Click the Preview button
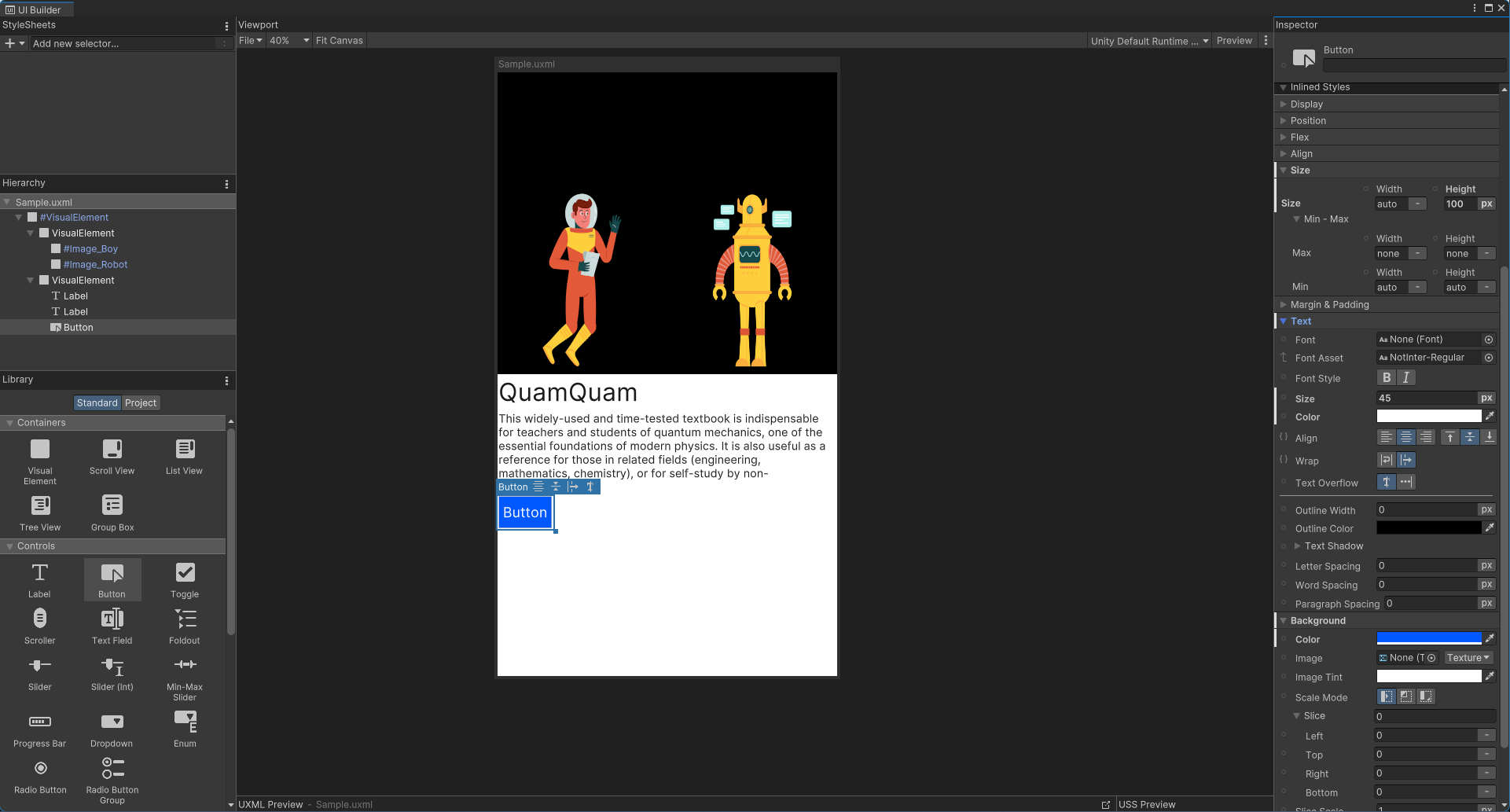The height and width of the screenshot is (812, 1510). (x=1234, y=41)
